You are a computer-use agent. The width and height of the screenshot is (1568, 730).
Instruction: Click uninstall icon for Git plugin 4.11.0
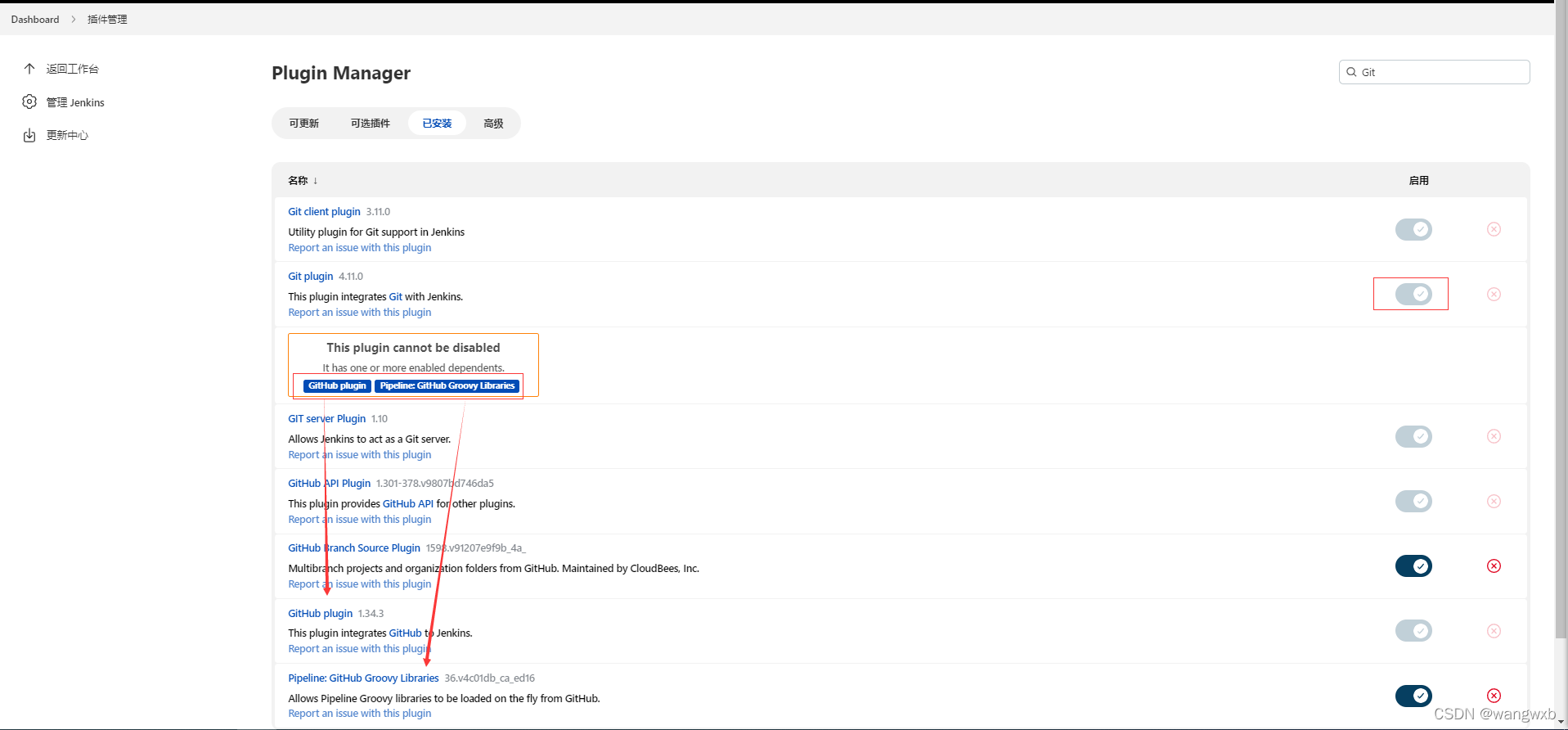tap(1494, 294)
